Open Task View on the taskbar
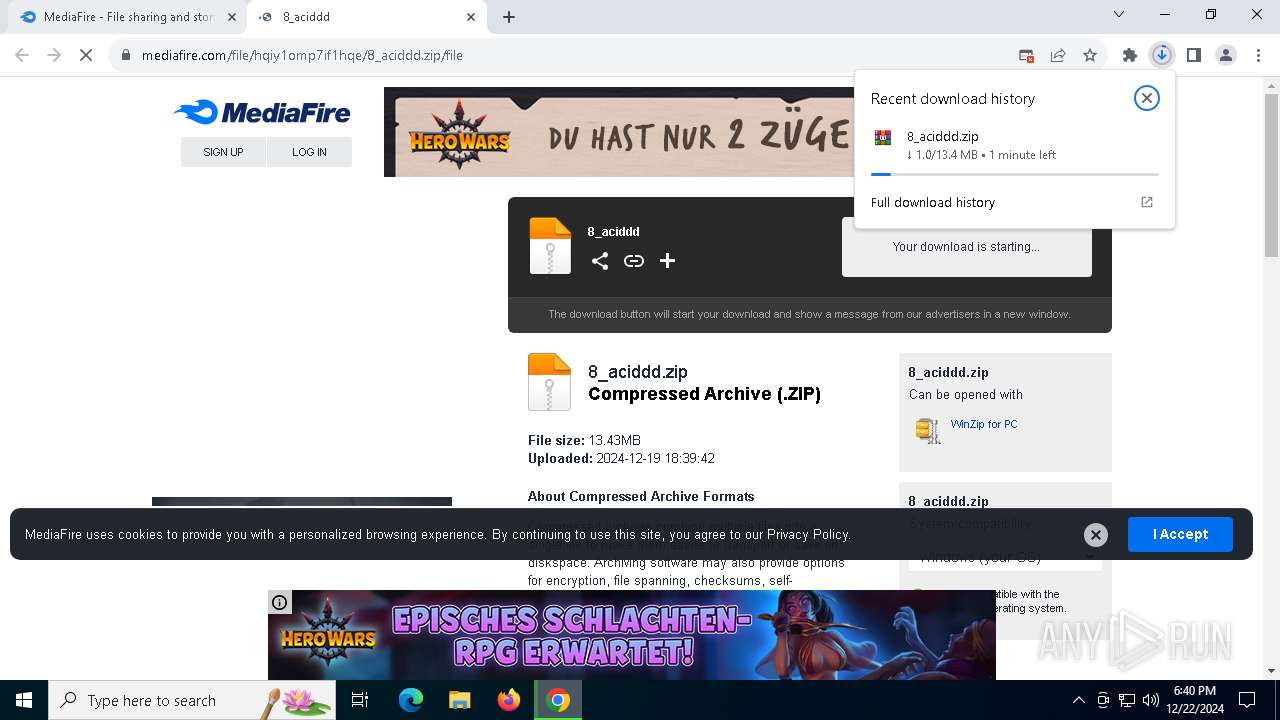 point(360,700)
